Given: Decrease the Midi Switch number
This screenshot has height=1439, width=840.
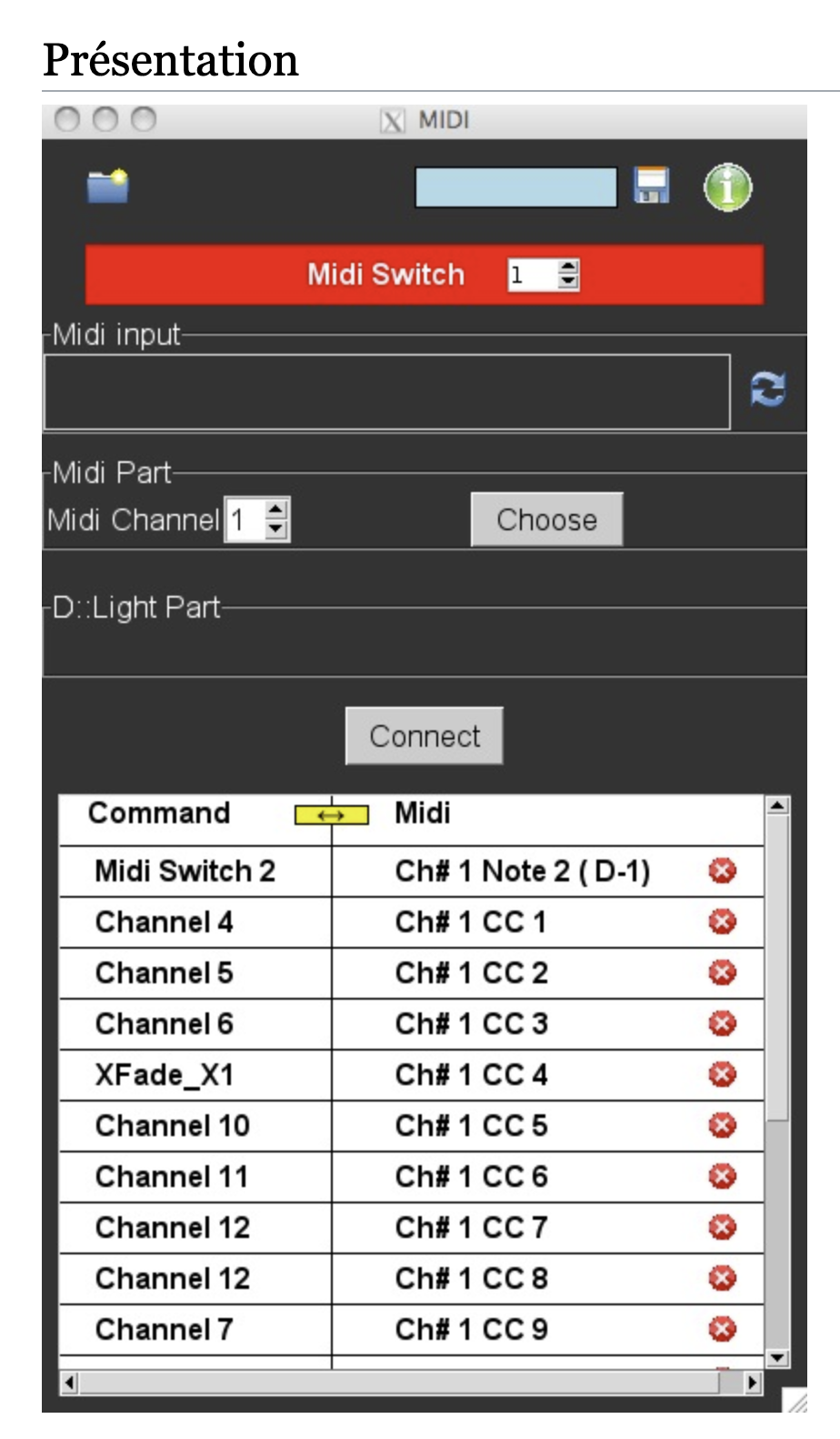Looking at the screenshot, I should 568,281.
